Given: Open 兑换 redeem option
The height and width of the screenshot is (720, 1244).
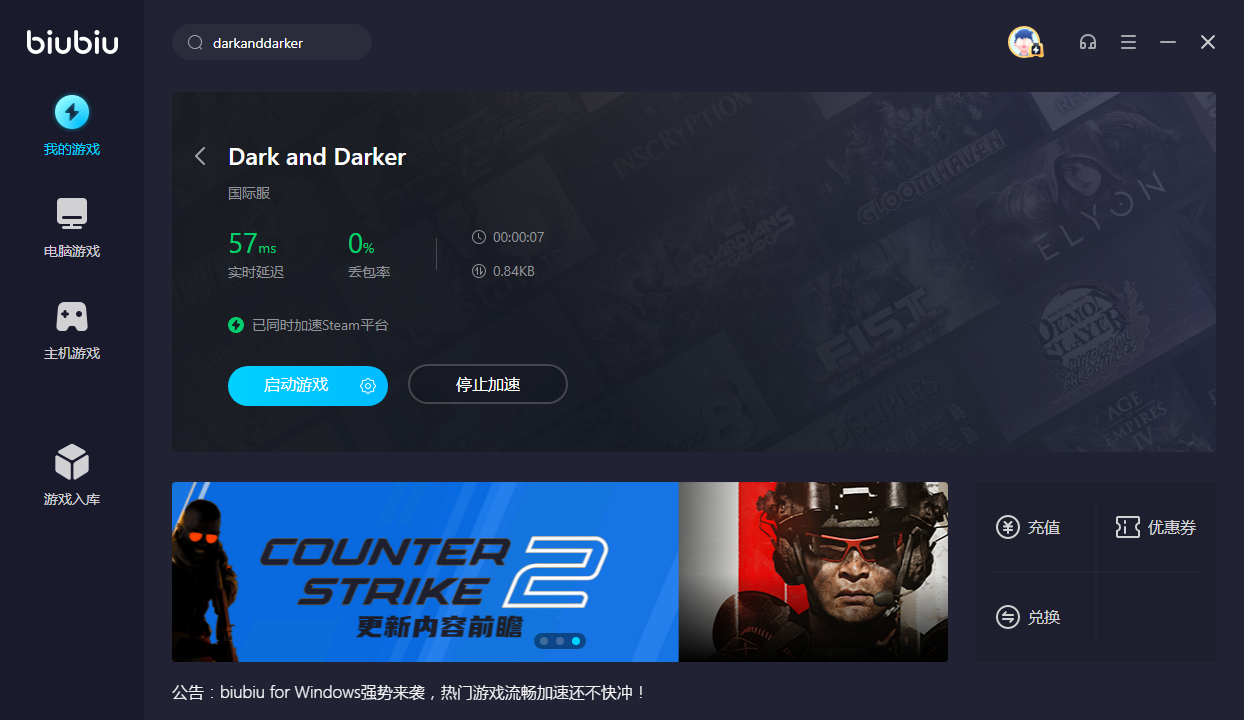Looking at the screenshot, I should [x=1028, y=617].
